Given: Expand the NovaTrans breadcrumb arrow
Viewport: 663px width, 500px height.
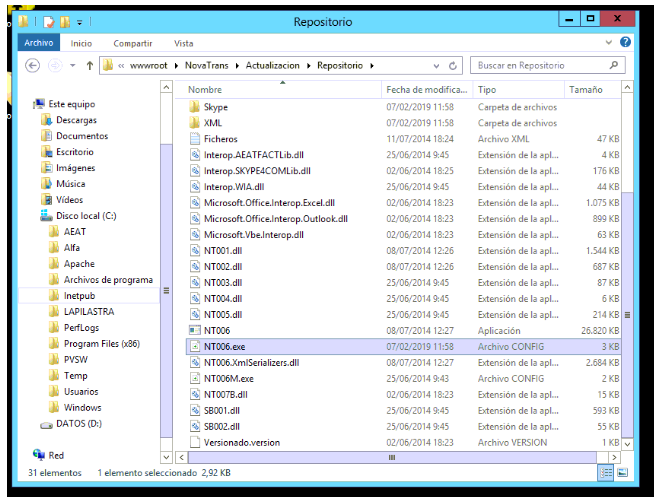Looking at the screenshot, I should click(x=237, y=66).
